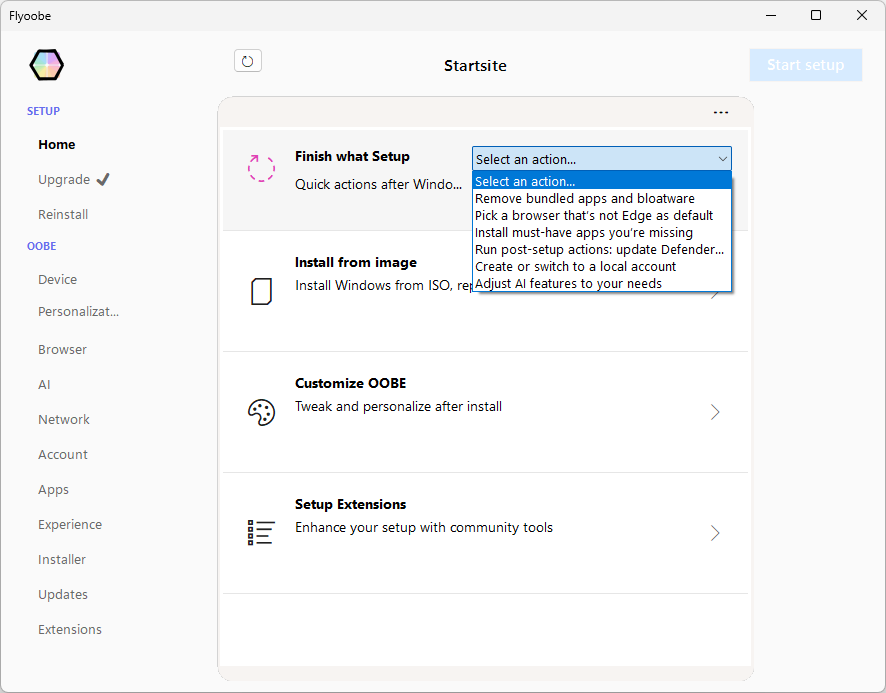Open the Extensions sidebar page
The image size is (886, 693).
(70, 630)
